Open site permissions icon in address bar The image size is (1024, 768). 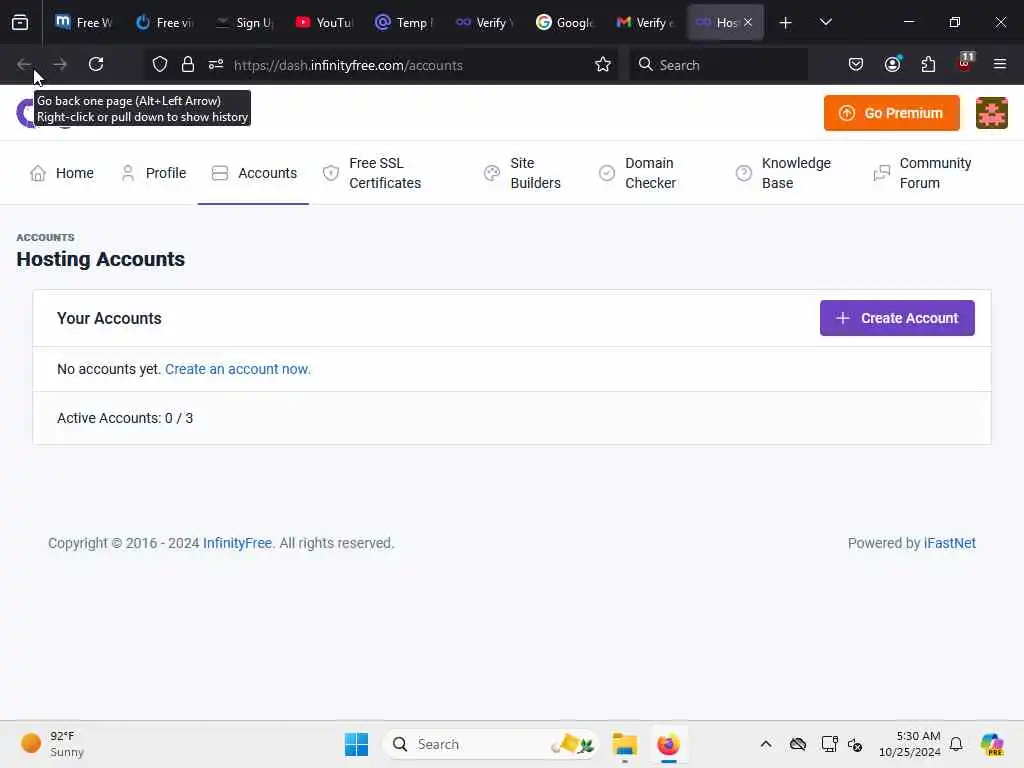click(x=216, y=64)
